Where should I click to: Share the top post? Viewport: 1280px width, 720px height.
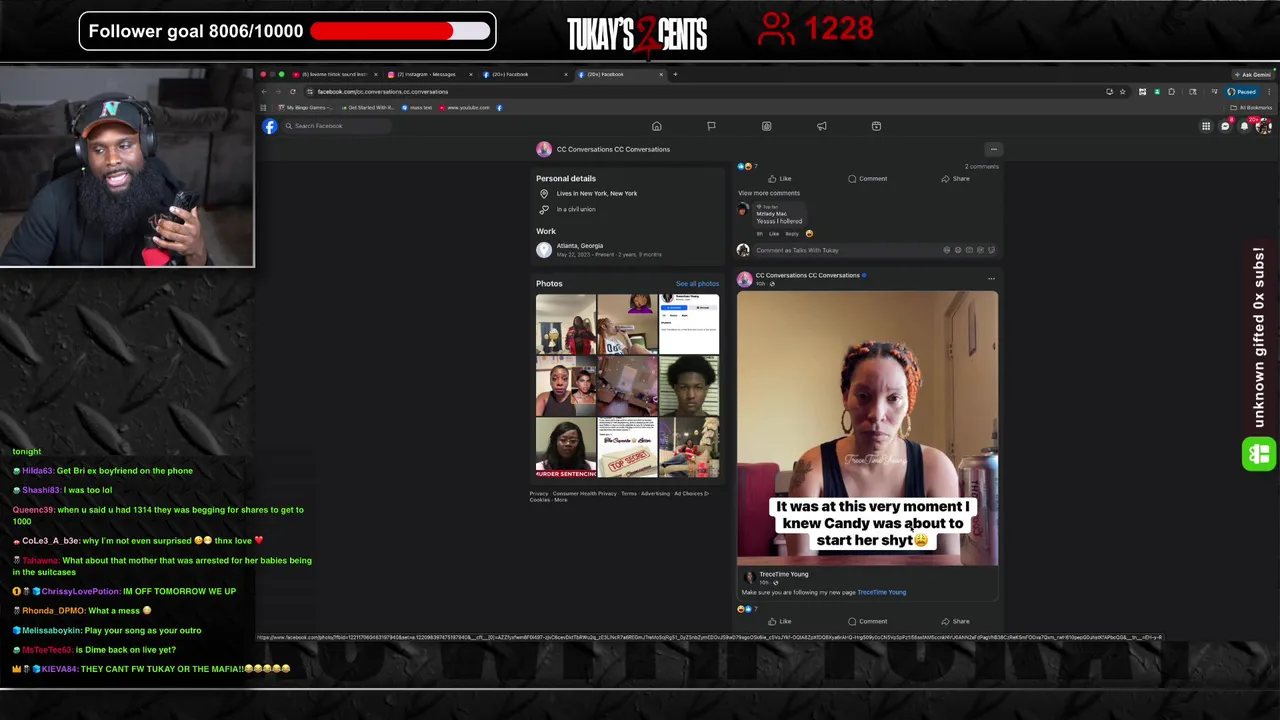click(x=955, y=179)
